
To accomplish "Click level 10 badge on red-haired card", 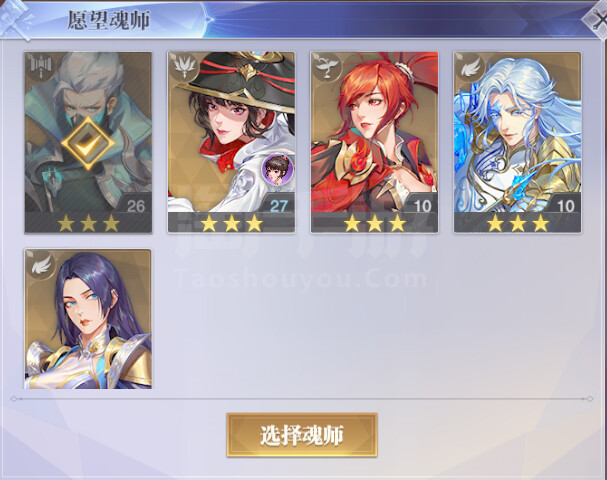I will (x=422, y=206).
